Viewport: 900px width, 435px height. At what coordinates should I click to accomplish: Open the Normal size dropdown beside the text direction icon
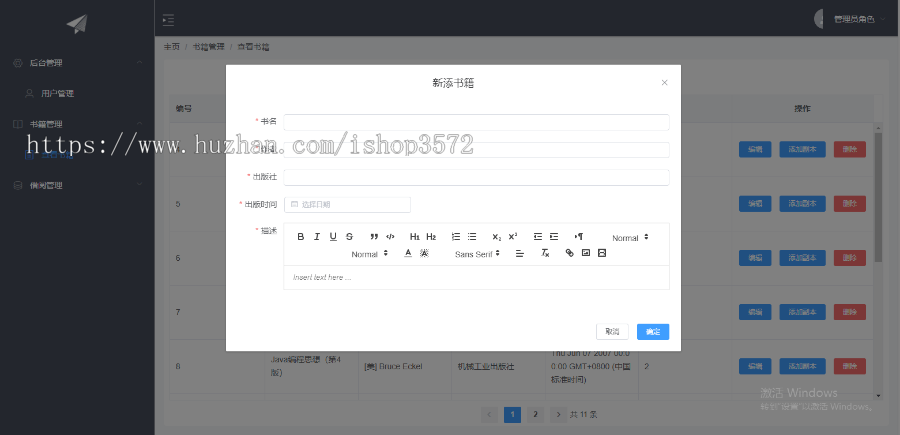click(630, 238)
